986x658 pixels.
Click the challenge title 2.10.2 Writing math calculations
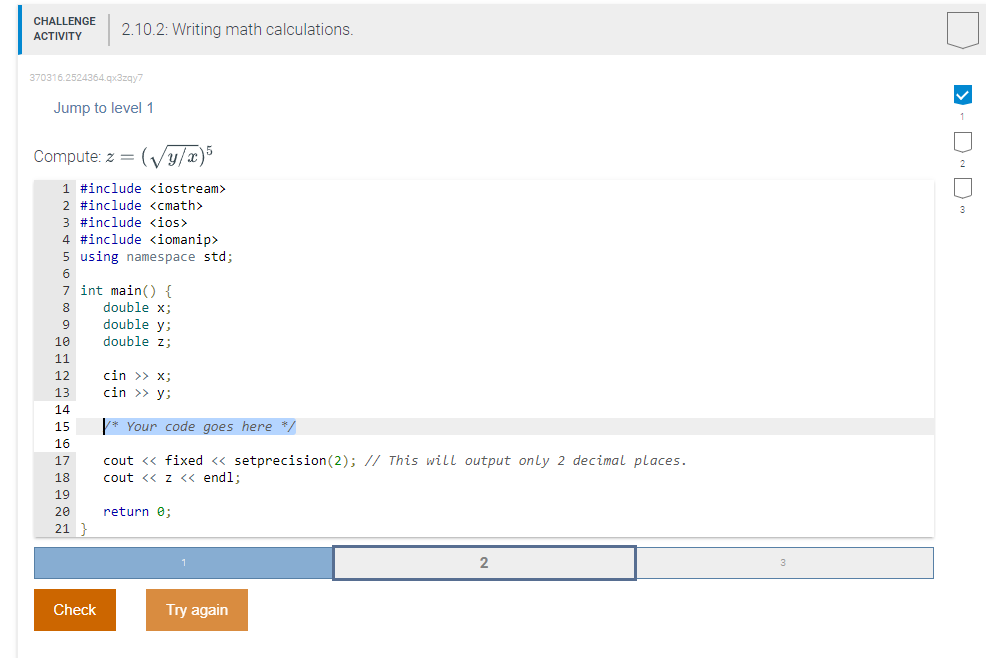tap(236, 29)
